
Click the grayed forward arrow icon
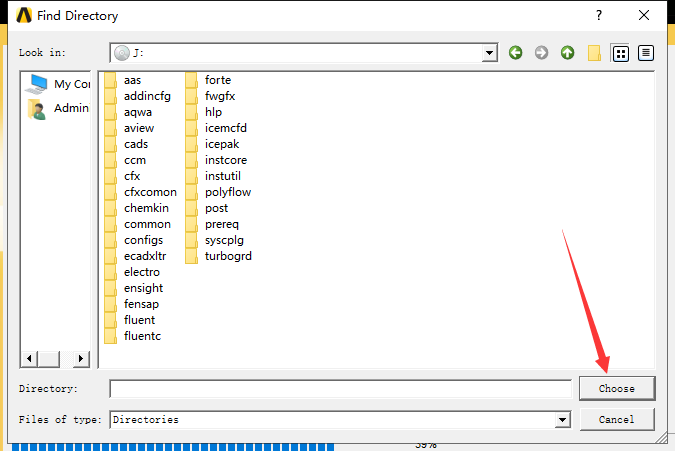(x=542, y=53)
